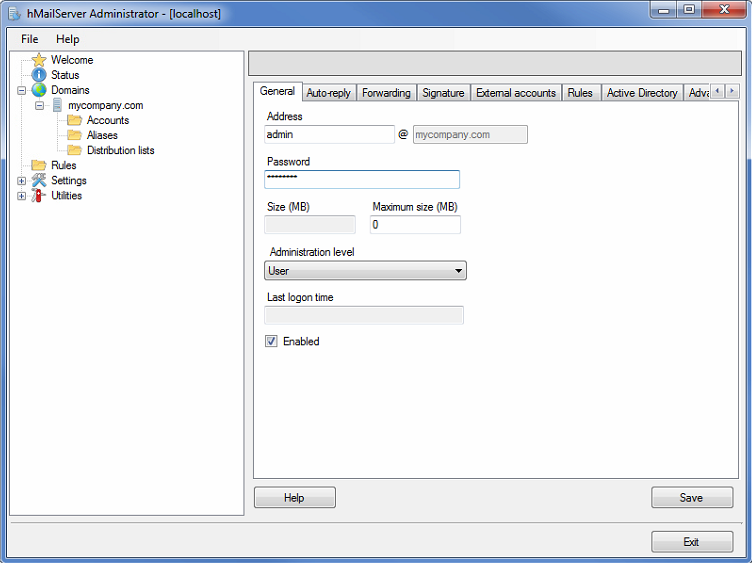
Task: Maximize the hMailServer Administrator window
Action: tap(689, 10)
